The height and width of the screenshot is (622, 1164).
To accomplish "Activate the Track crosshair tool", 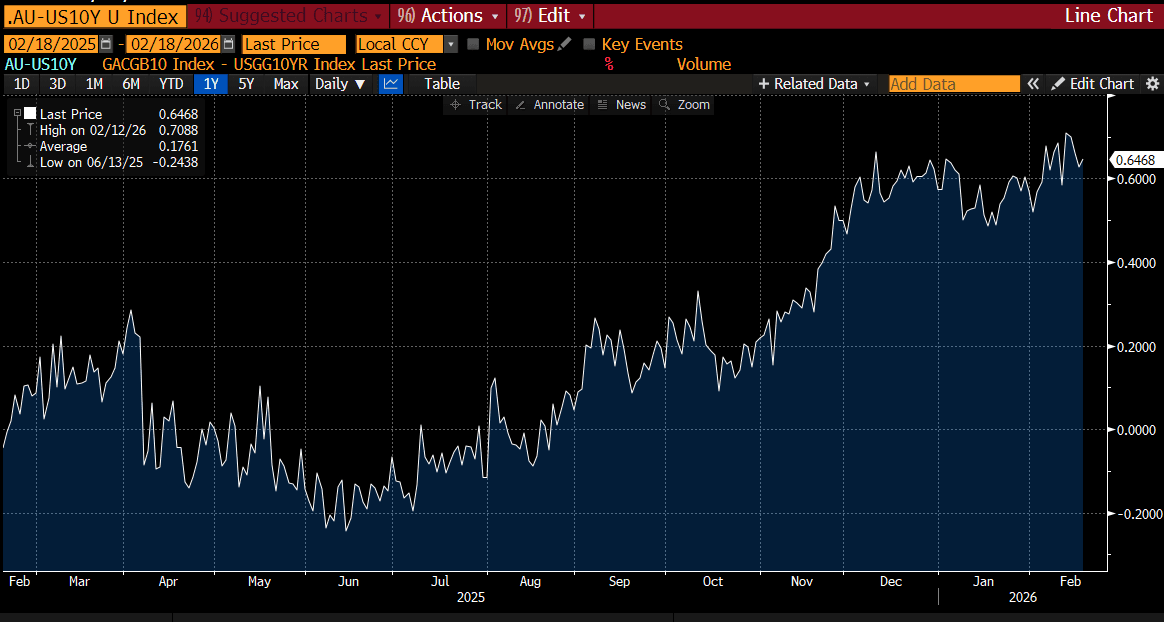I will click(x=475, y=105).
